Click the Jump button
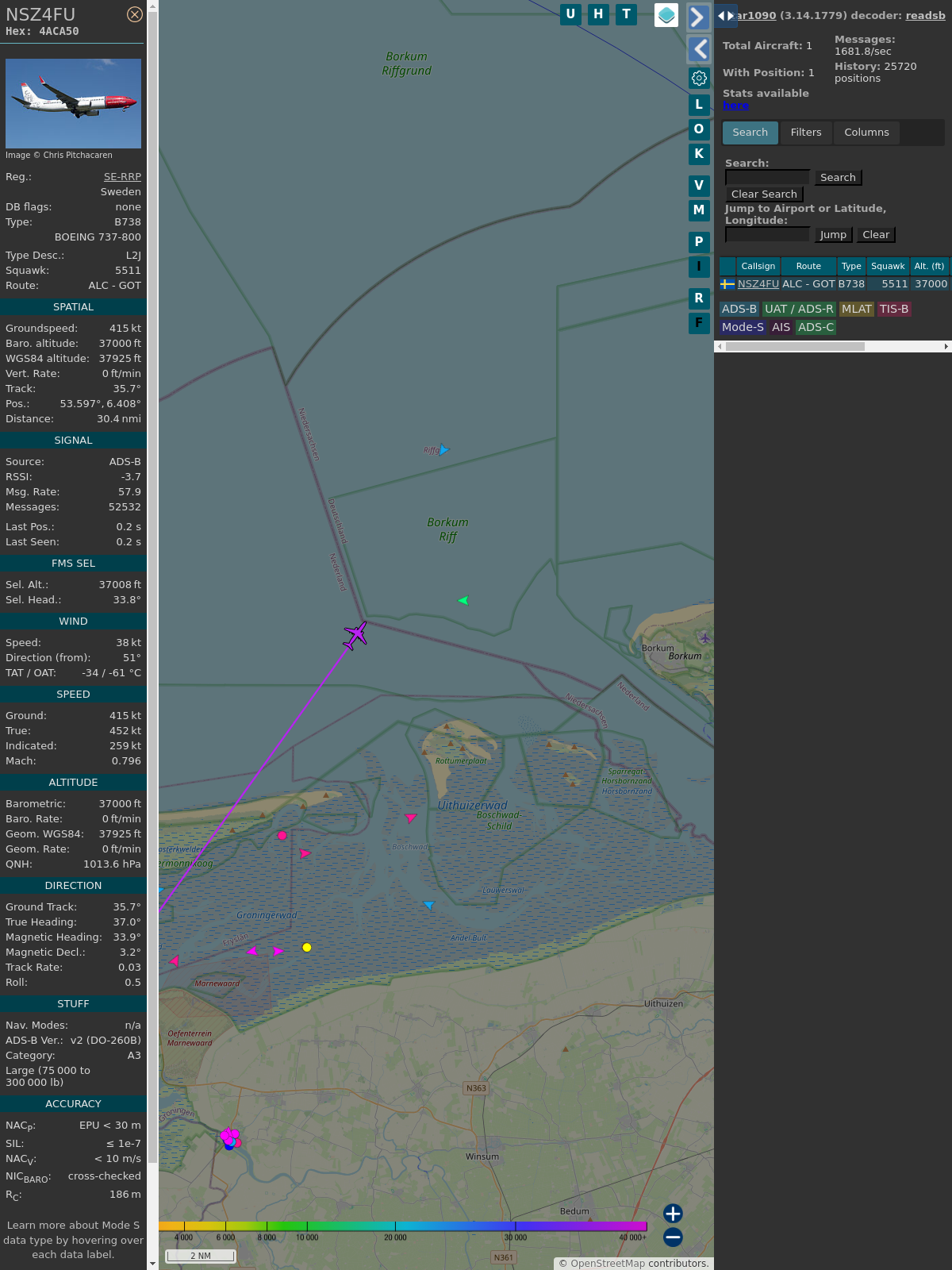The image size is (952, 1270). pos(833,235)
